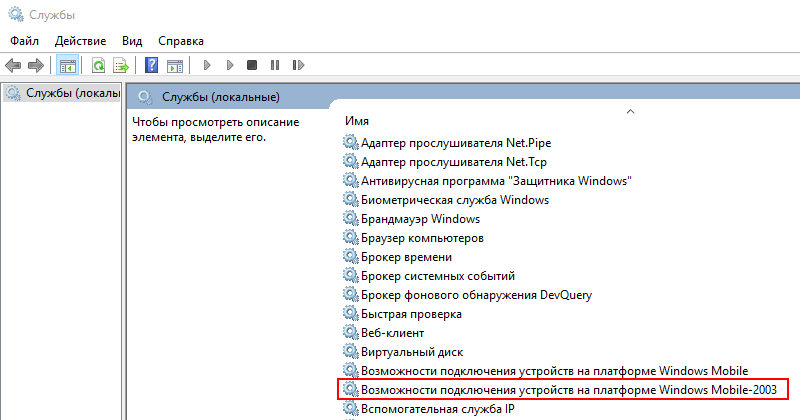The height and width of the screenshot is (420, 800).
Task: Select Адаптер прослушивателя Net.Tcp service
Action: tap(445, 162)
